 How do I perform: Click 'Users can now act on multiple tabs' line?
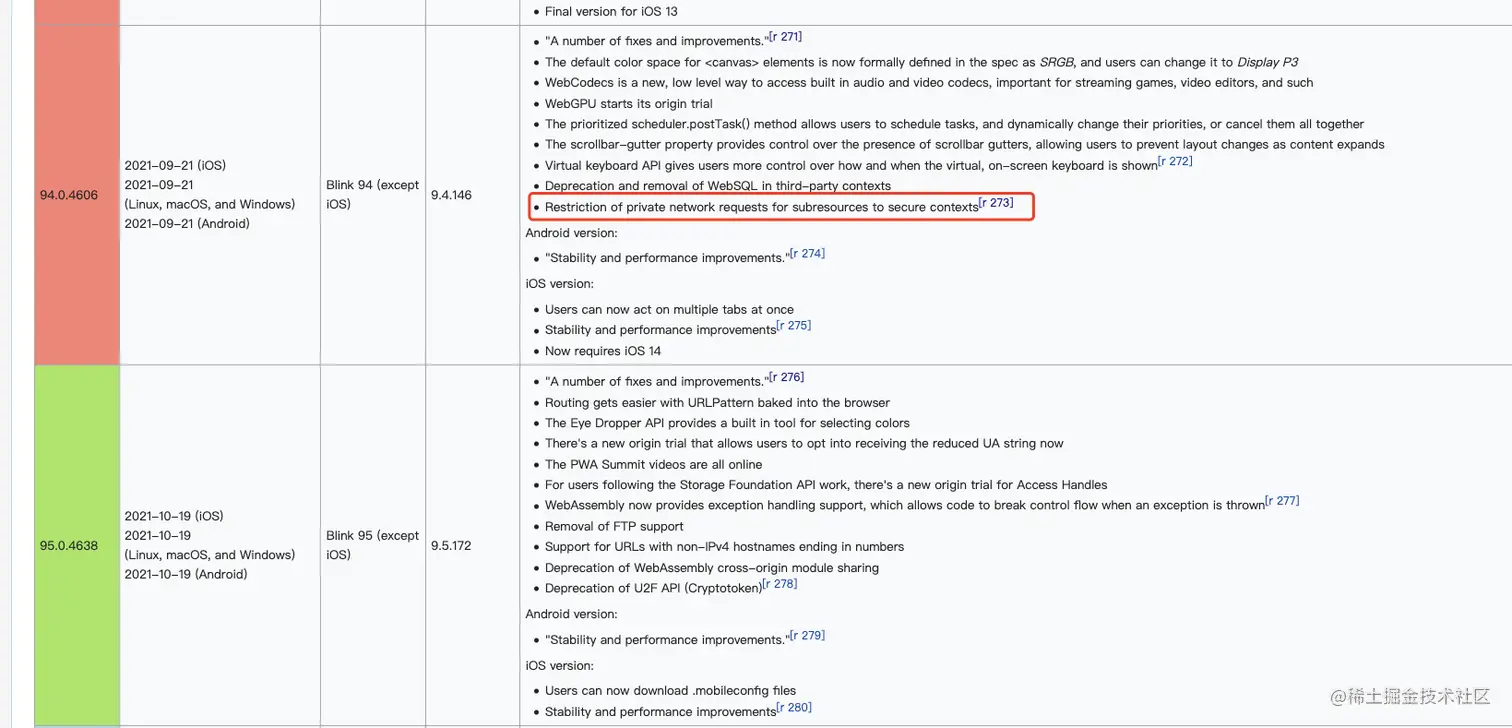coord(669,310)
